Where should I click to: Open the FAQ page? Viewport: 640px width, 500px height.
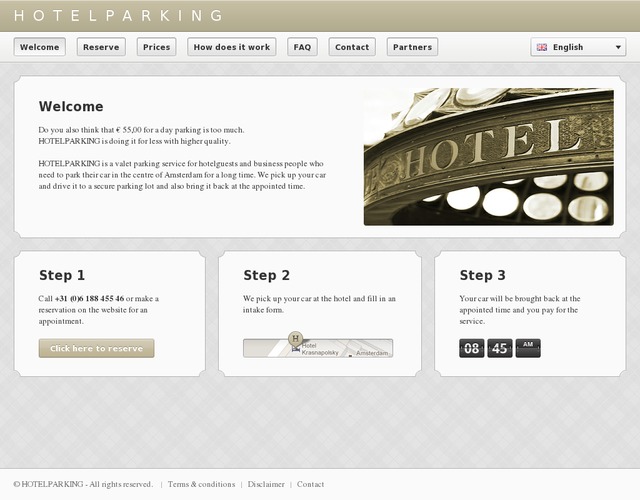[x=302, y=47]
